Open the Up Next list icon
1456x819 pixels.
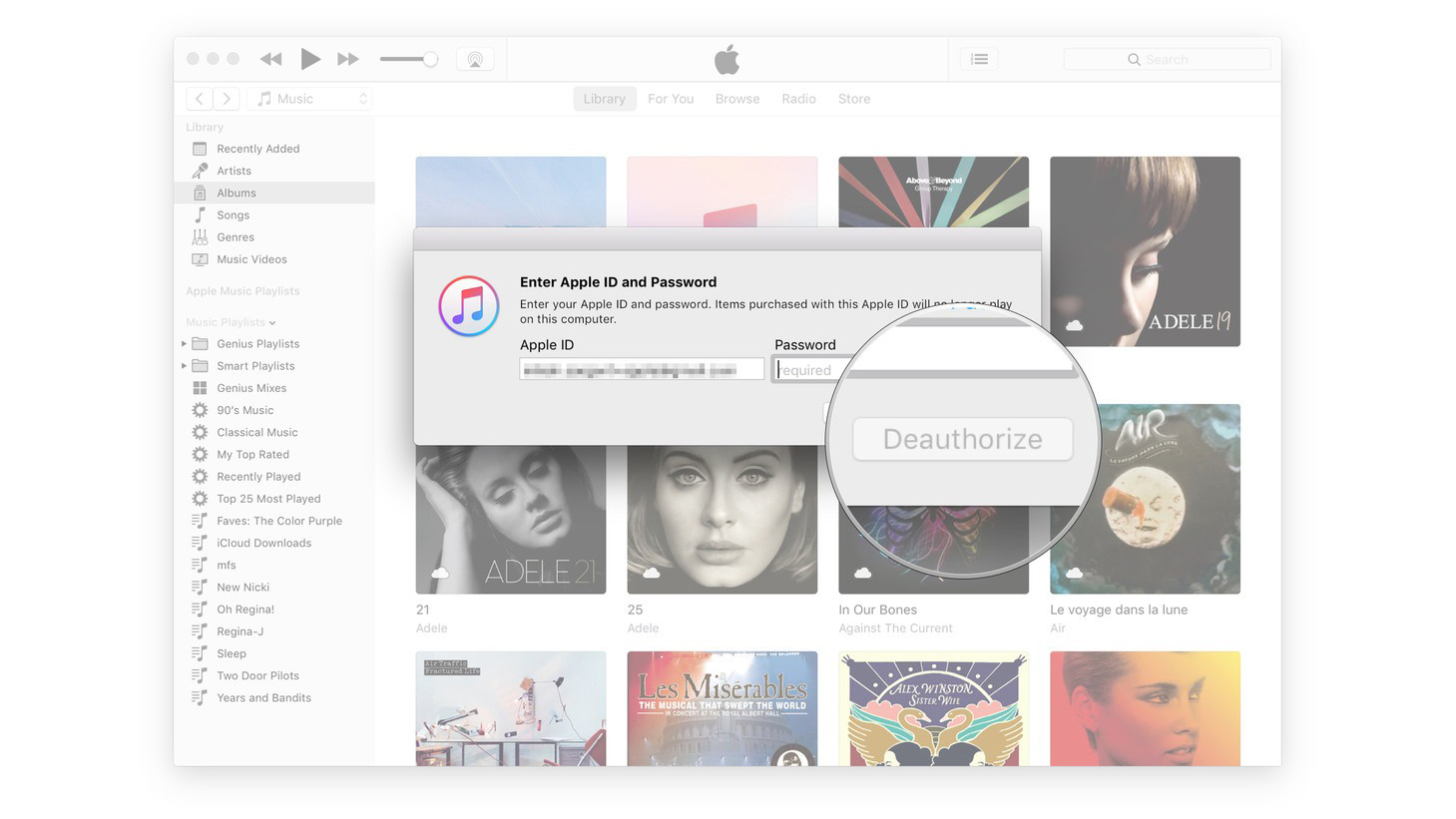click(x=980, y=59)
